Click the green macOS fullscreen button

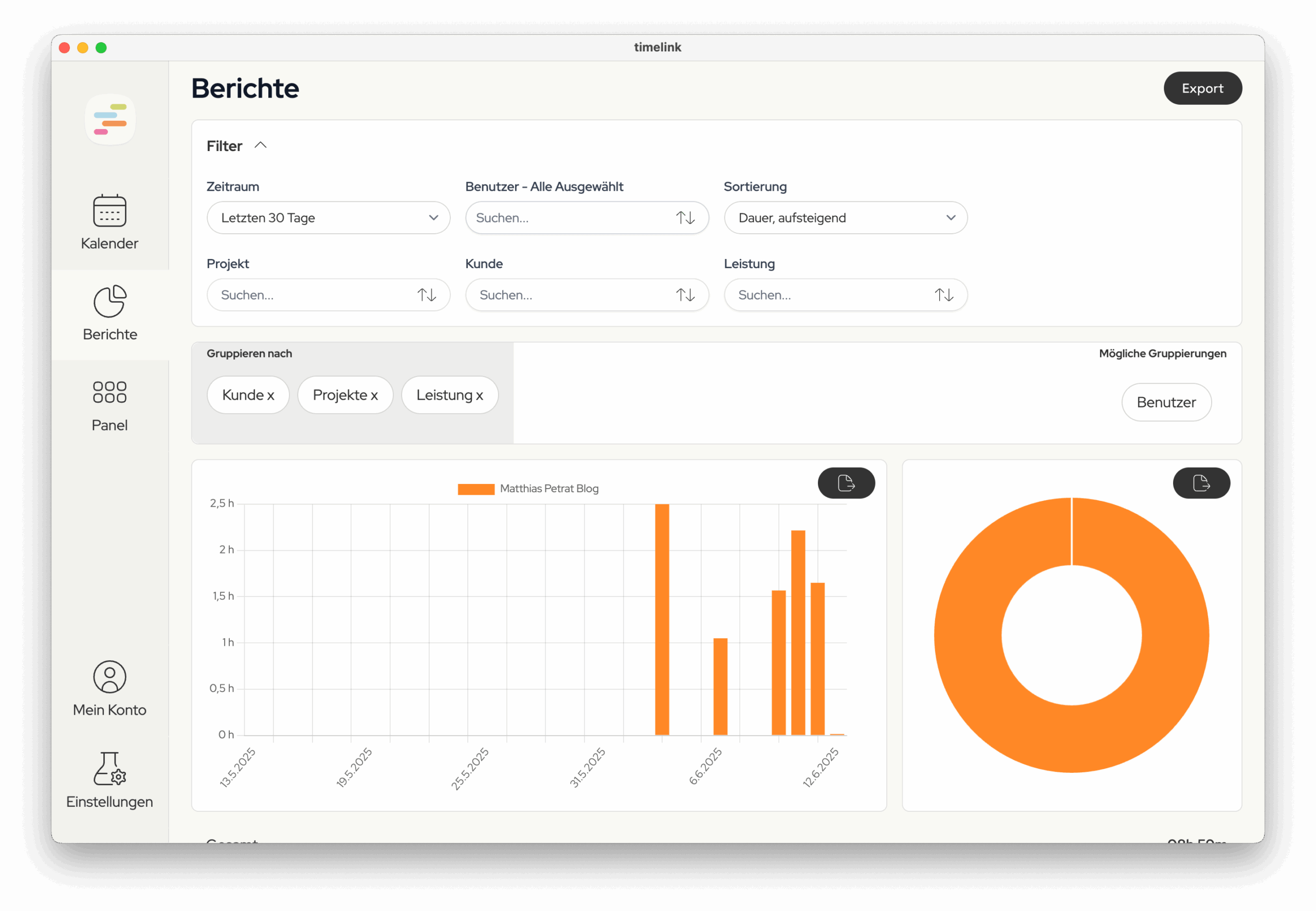pos(101,47)
